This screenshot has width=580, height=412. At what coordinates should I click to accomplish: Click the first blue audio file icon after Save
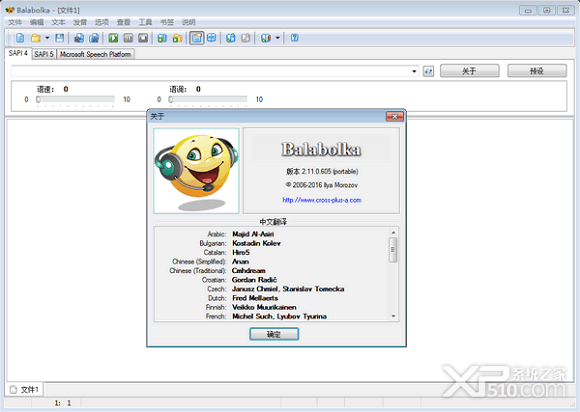(79, 38)
